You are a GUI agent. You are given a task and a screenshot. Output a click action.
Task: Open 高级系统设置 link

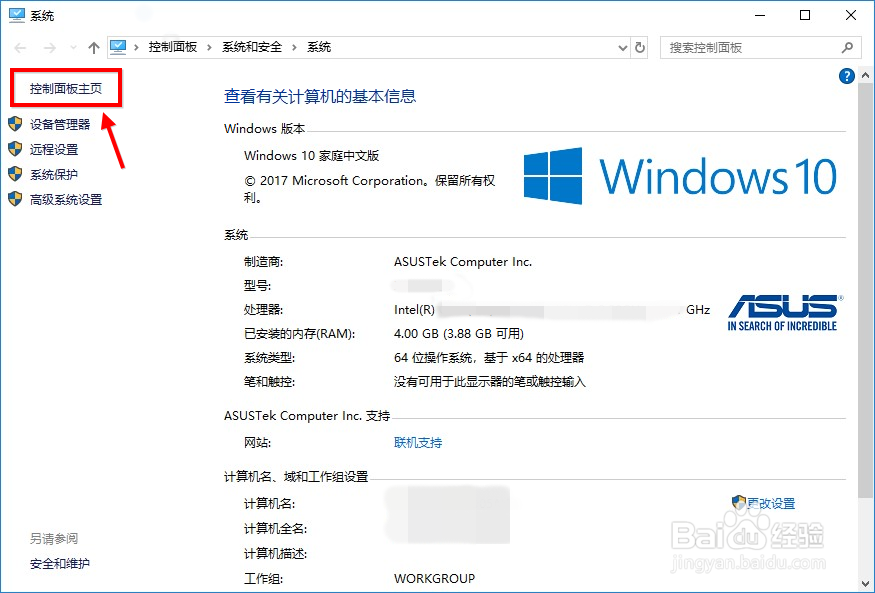(66, 200)
